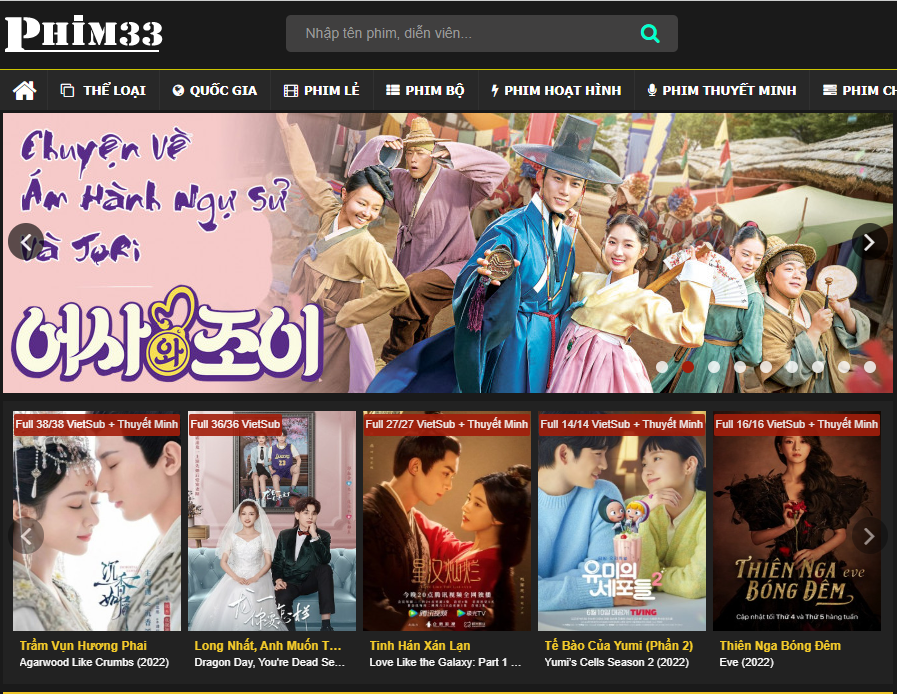Move movie carousel to previous items

[26, 536]
